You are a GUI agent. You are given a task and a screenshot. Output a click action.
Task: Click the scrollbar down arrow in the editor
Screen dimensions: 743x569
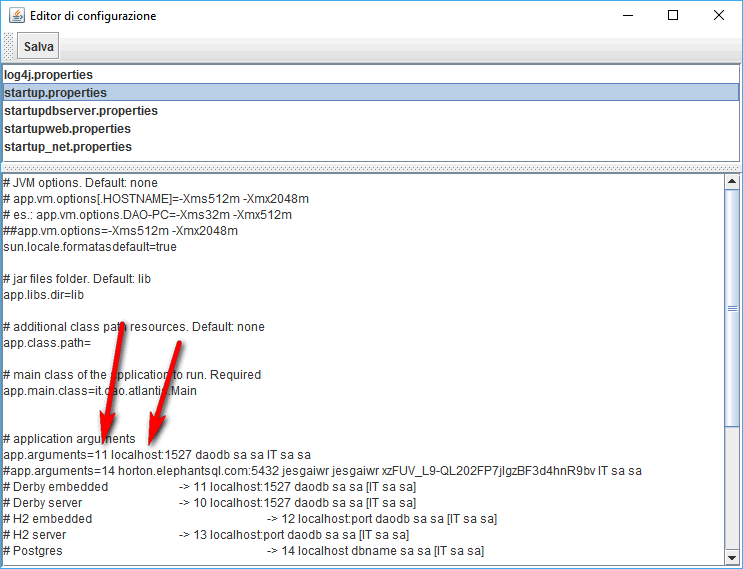click(x=732, y=557)
